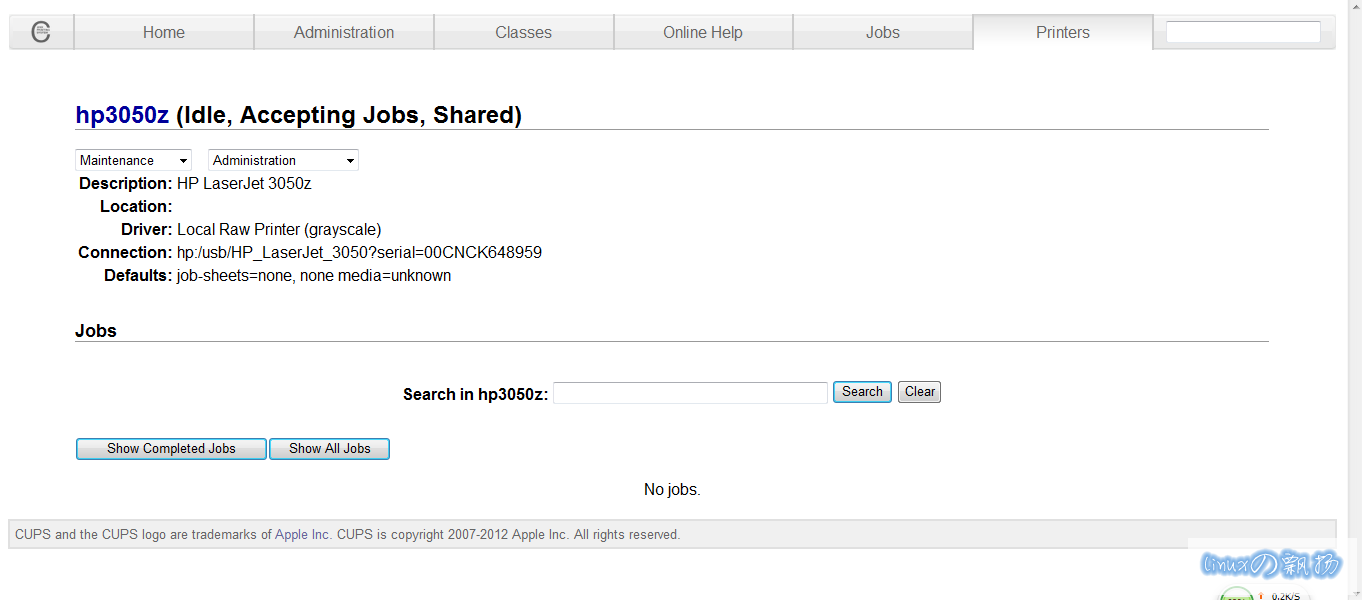The width and height of the screenshot is (1362, 600).
Task: Click the network speed floating widget
Action: coord(1263,595)
